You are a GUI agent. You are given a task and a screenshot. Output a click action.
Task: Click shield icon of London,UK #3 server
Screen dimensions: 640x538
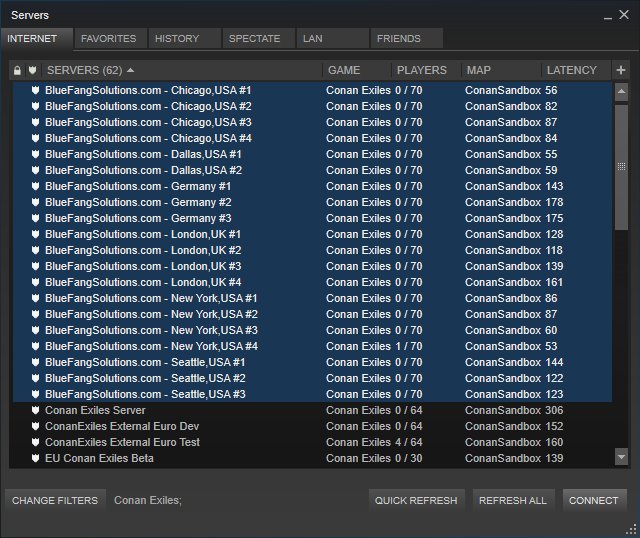[36, 266]
